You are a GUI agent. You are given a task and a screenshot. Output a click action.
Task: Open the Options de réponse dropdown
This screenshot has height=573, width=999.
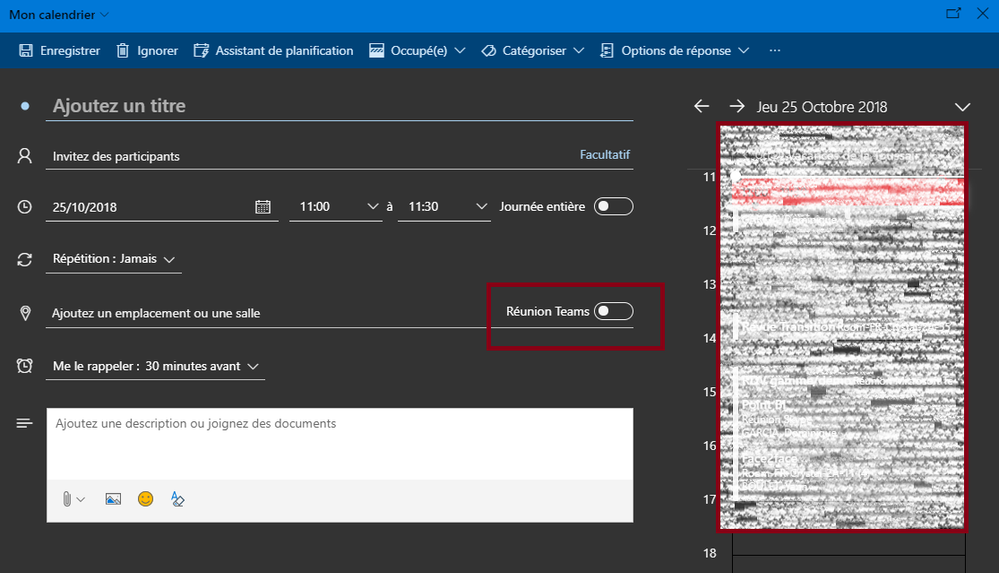tap(675, 50)
